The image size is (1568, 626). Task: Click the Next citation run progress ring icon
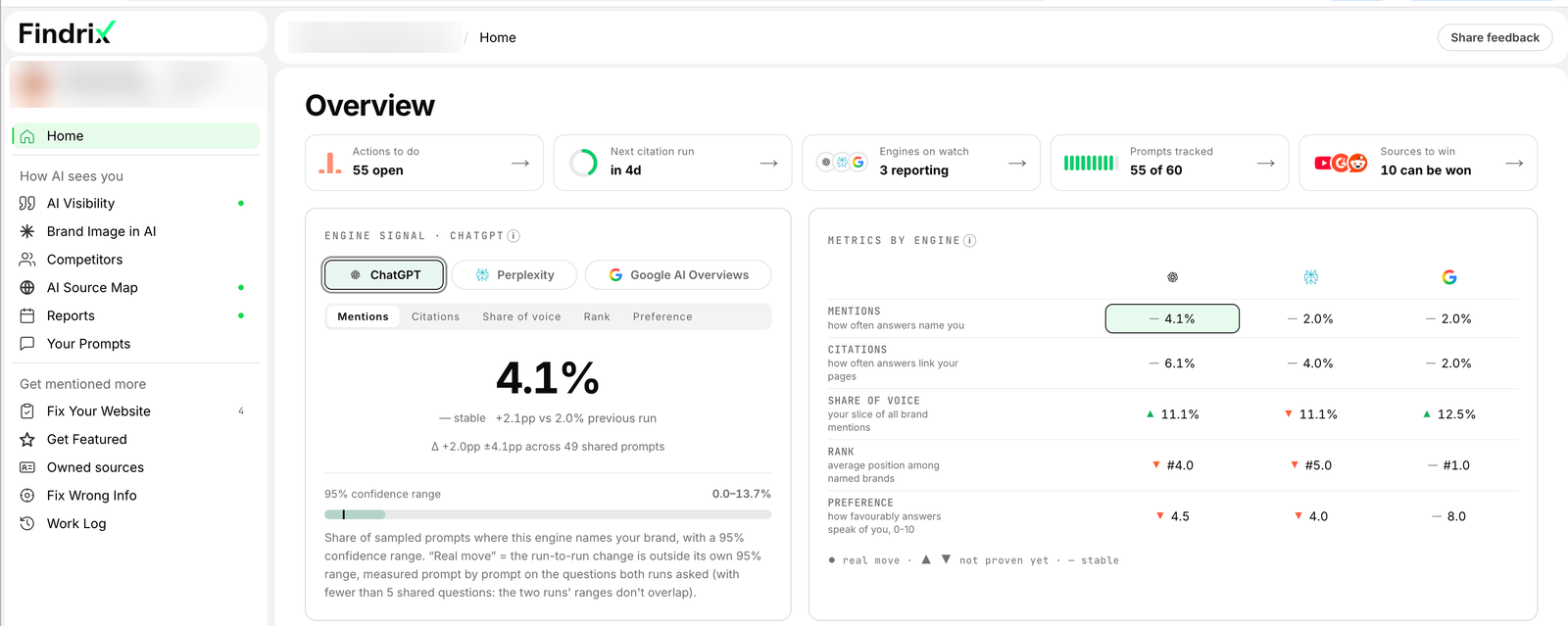(583, 163)
